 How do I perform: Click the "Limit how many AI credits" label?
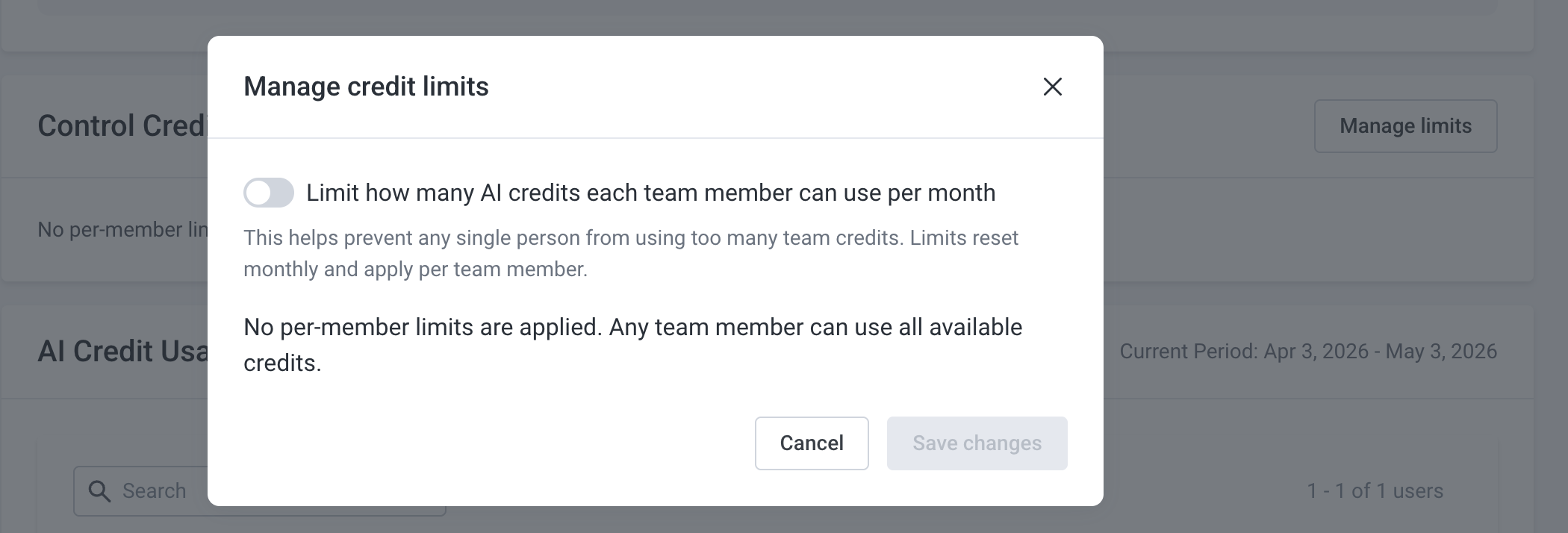(650, 193)
